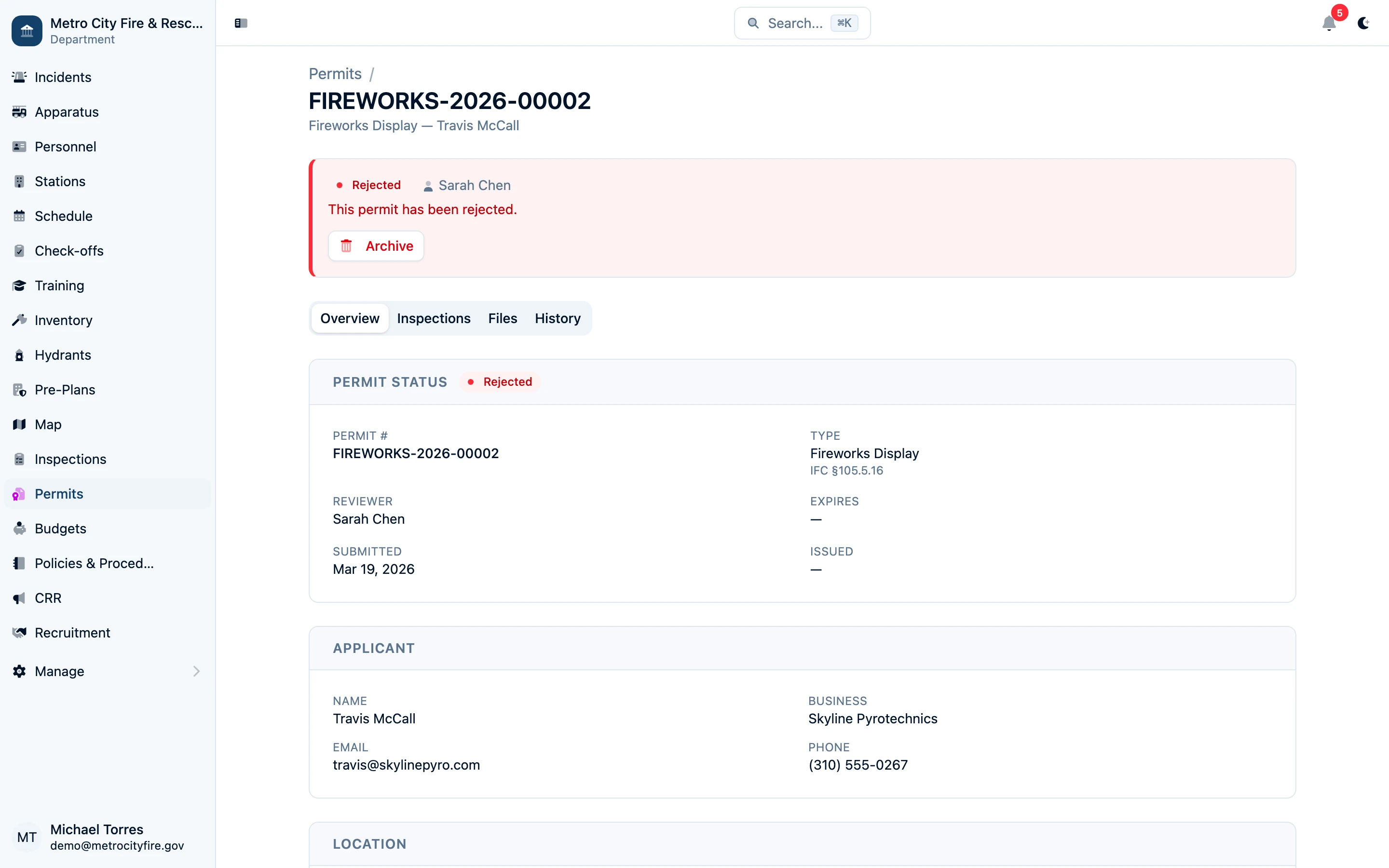Open the Incidents section
Viewport: 1389px width, 868px height.
coord(62,77)
